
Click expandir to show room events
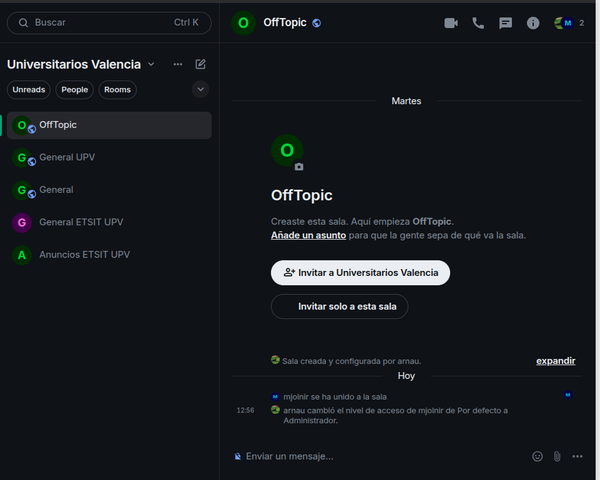[556, 361]
